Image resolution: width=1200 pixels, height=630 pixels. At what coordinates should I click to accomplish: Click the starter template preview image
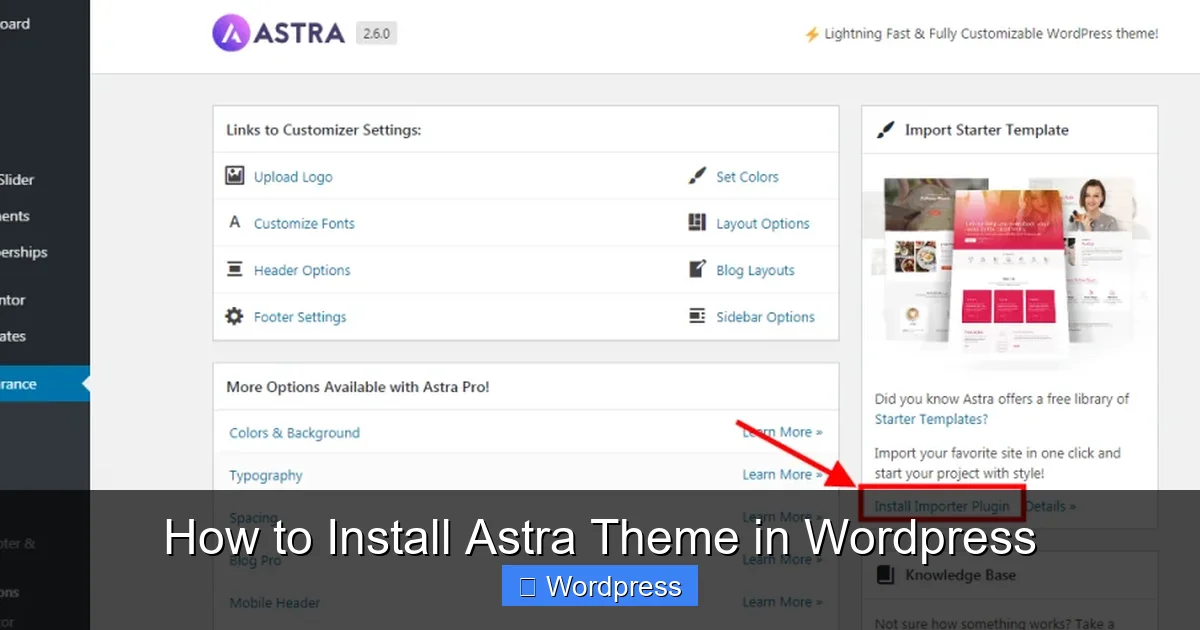[1009, 271]
